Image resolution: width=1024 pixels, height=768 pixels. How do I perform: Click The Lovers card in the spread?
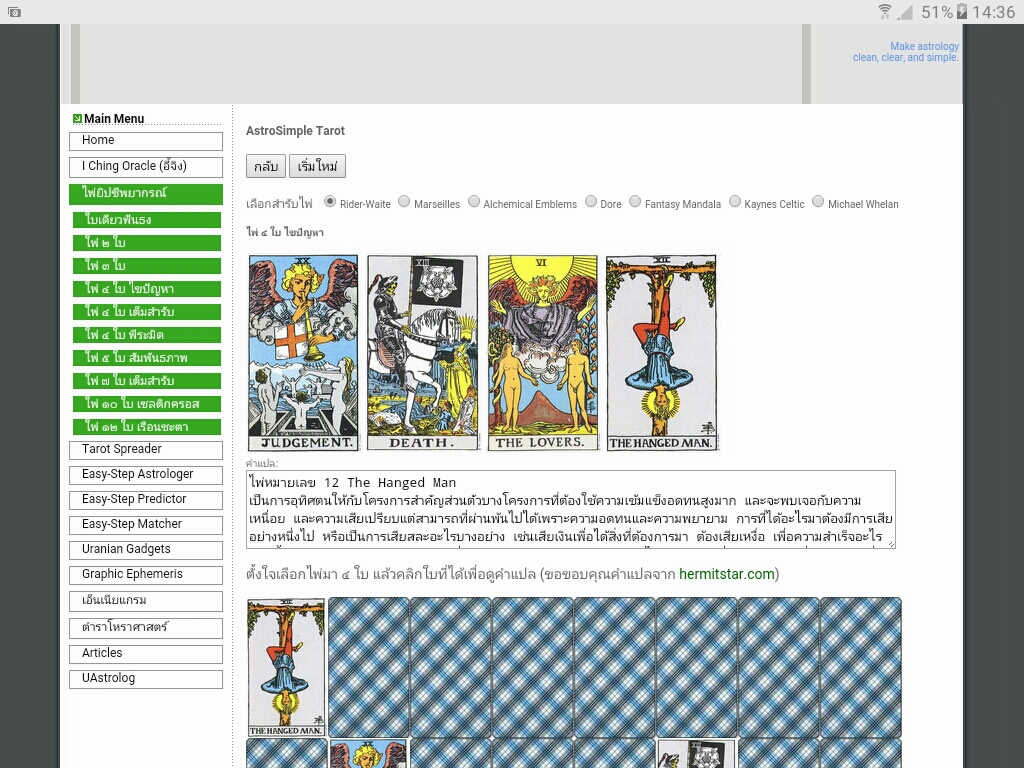tap(543, 353)
